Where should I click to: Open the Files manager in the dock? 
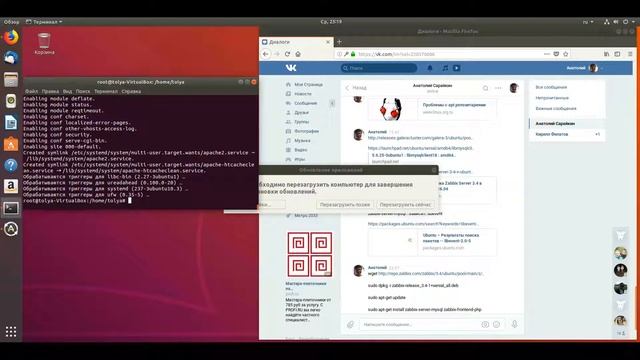pos(11,80)
